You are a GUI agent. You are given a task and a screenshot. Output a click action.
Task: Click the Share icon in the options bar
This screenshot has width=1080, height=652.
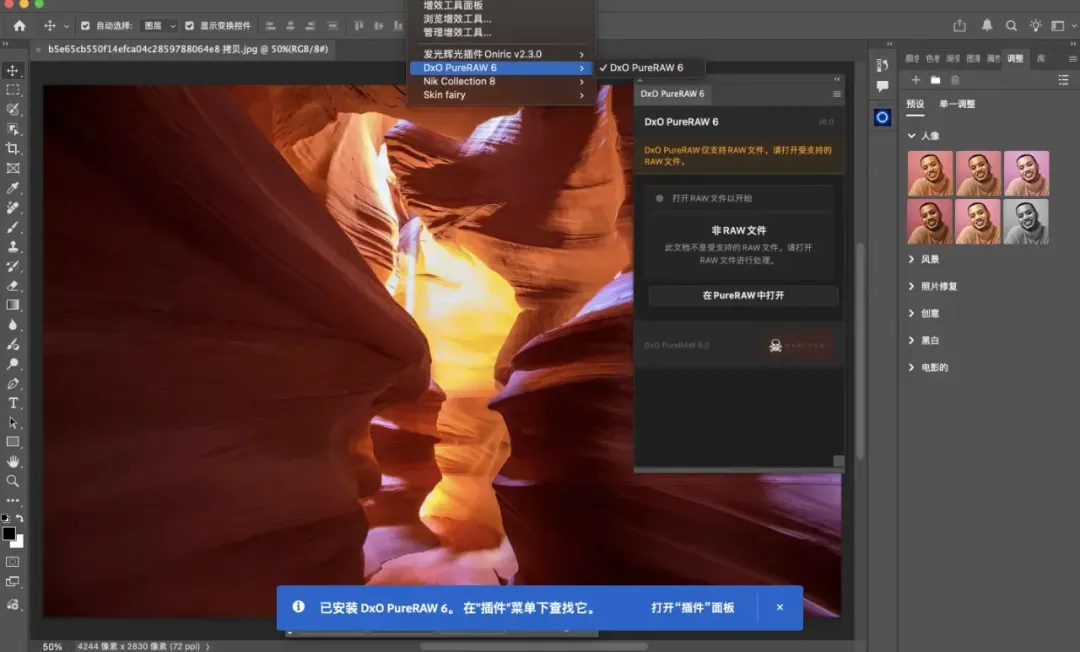959,25
